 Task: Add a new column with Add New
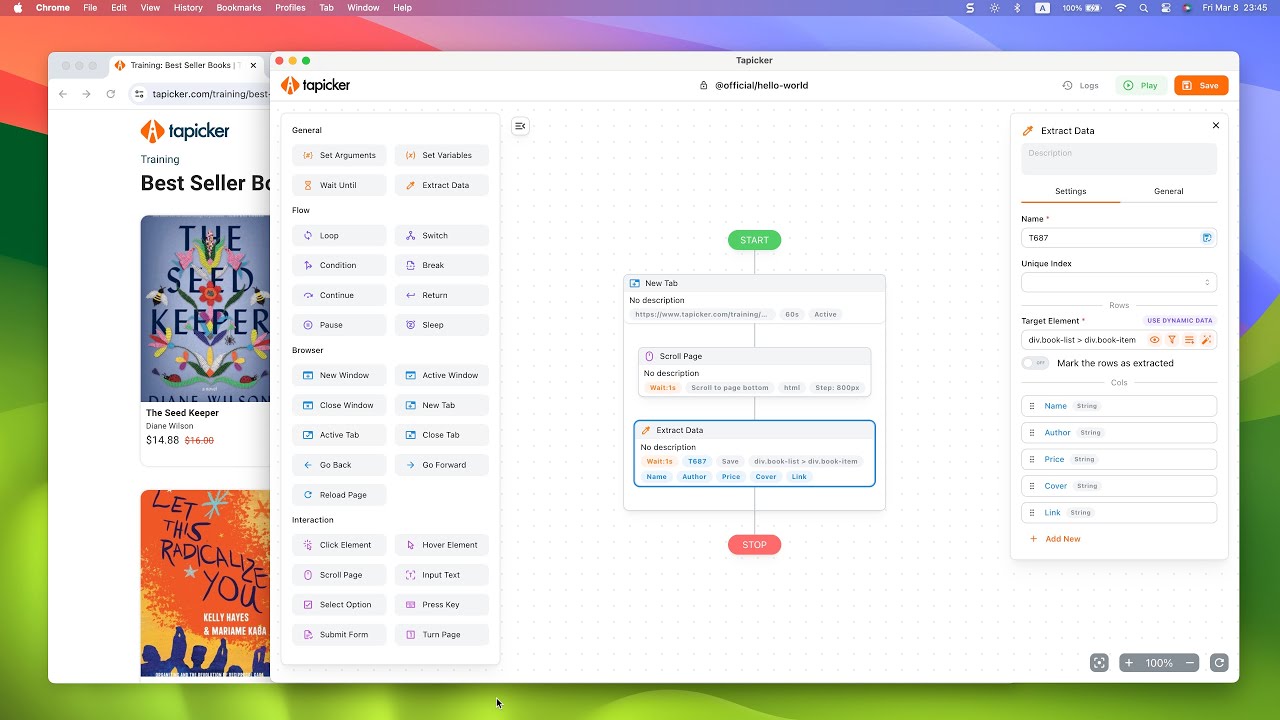(x=1055, y=539)
